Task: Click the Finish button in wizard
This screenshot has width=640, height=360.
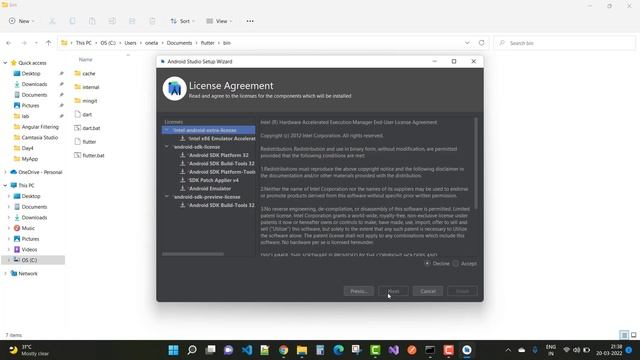Action: coord(462,291)
